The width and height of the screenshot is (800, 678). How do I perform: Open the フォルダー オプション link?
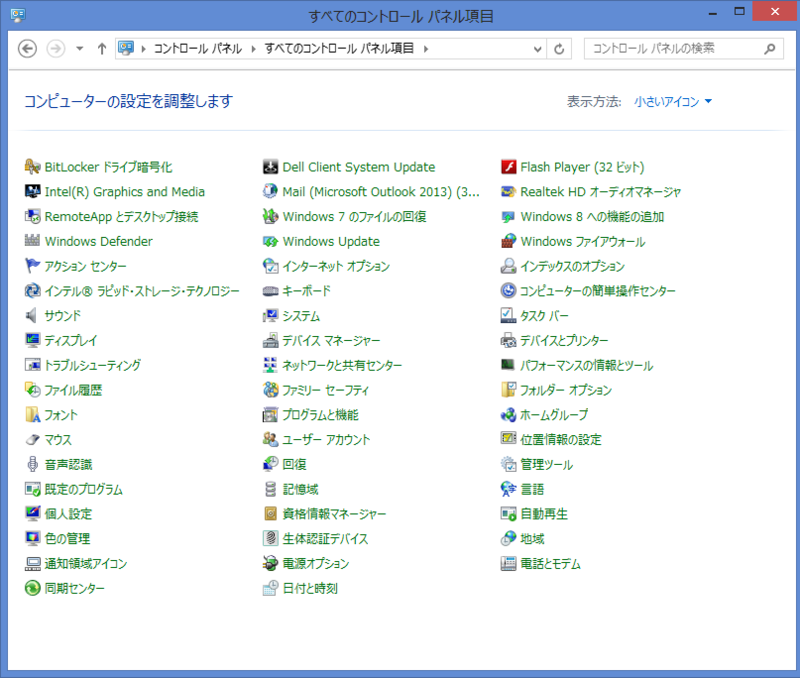[x=566, y=390]
